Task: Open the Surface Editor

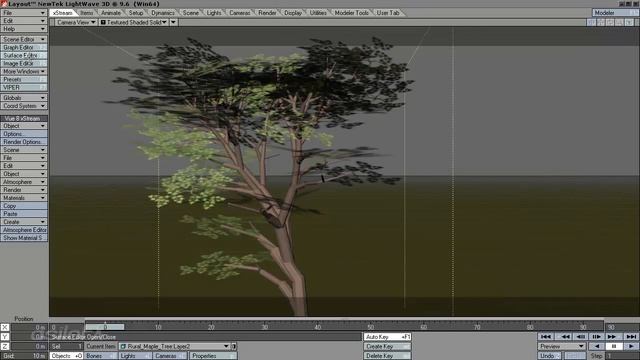Action: [x=24, y=56]
